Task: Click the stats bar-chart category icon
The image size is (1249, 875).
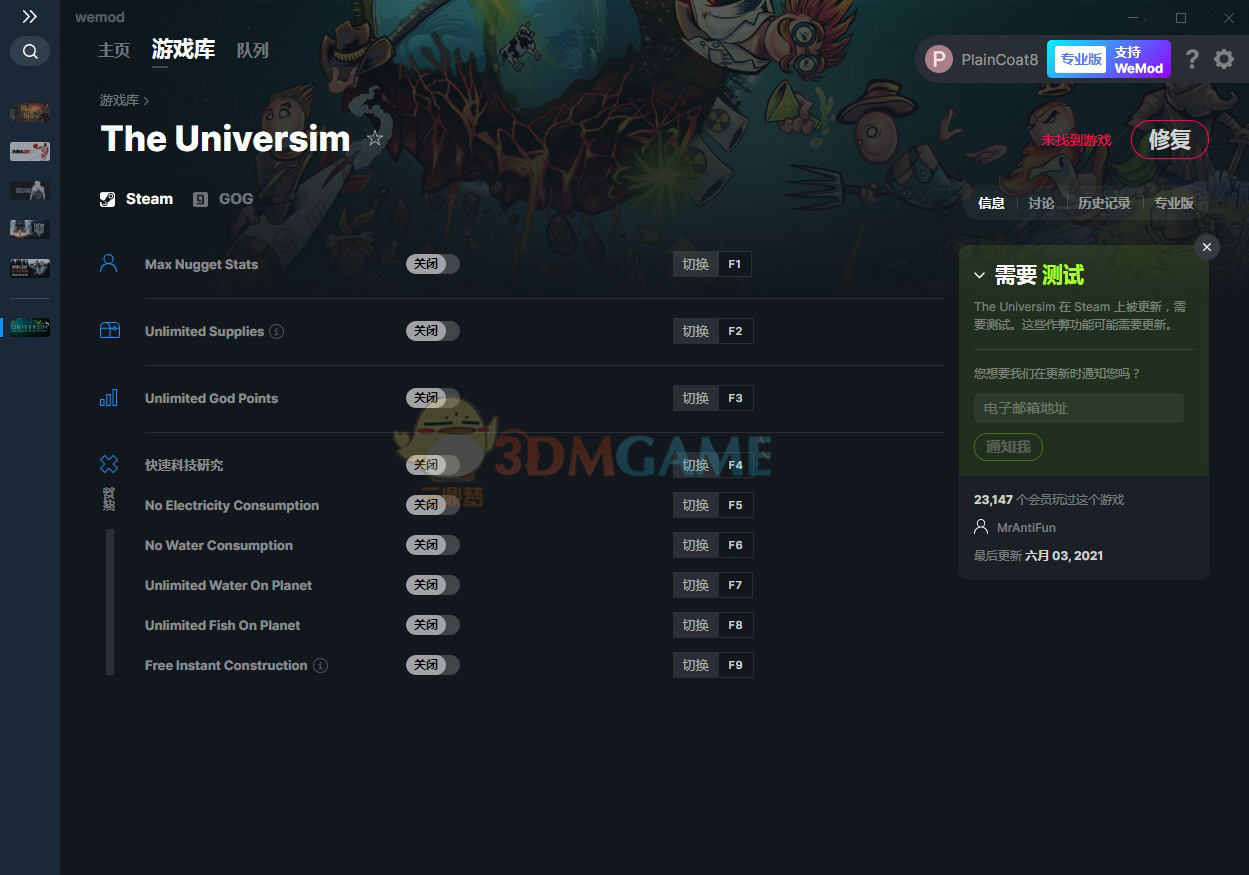Action: tap(109, 397)
